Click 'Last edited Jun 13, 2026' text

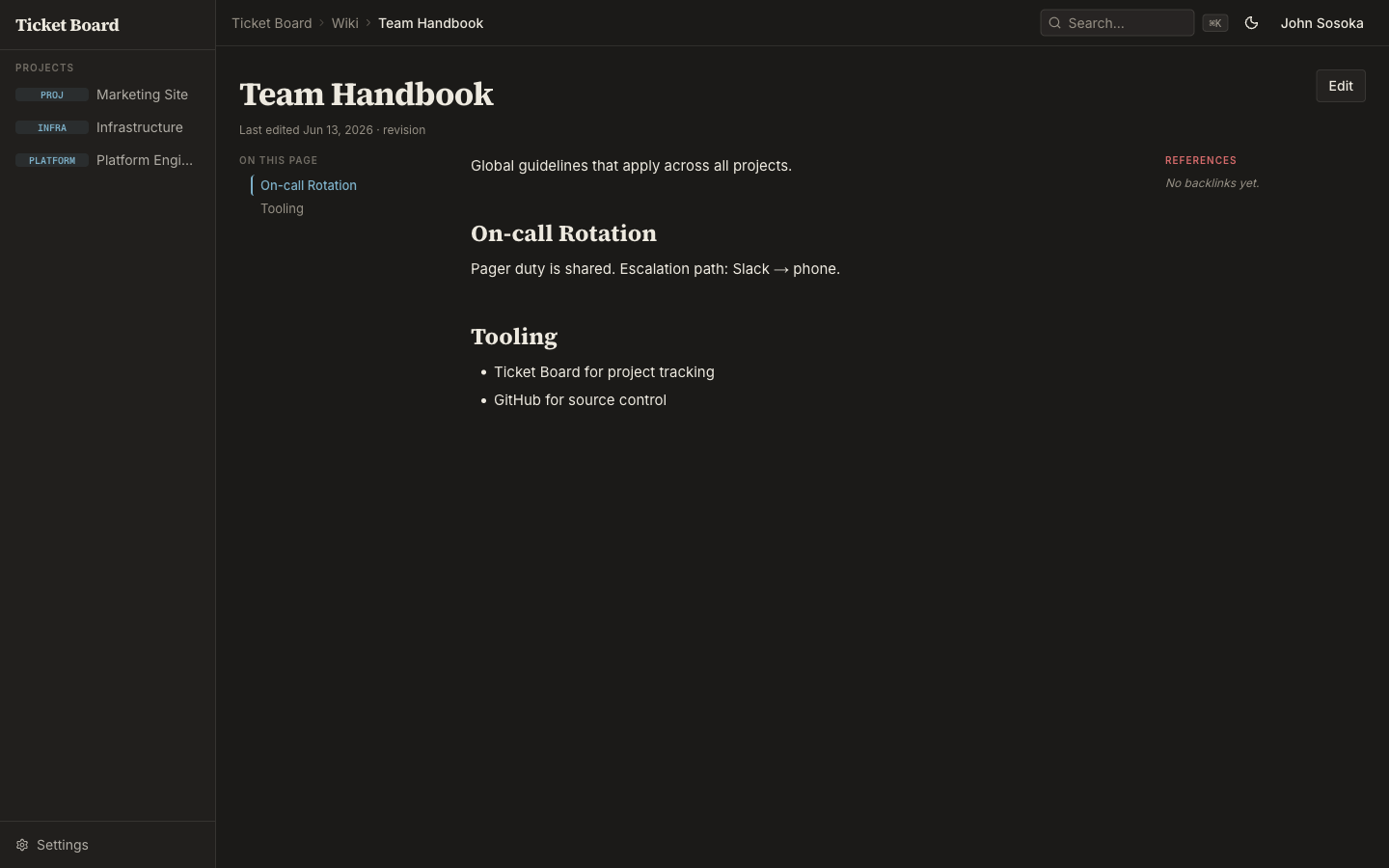click(x=306, y=130)
